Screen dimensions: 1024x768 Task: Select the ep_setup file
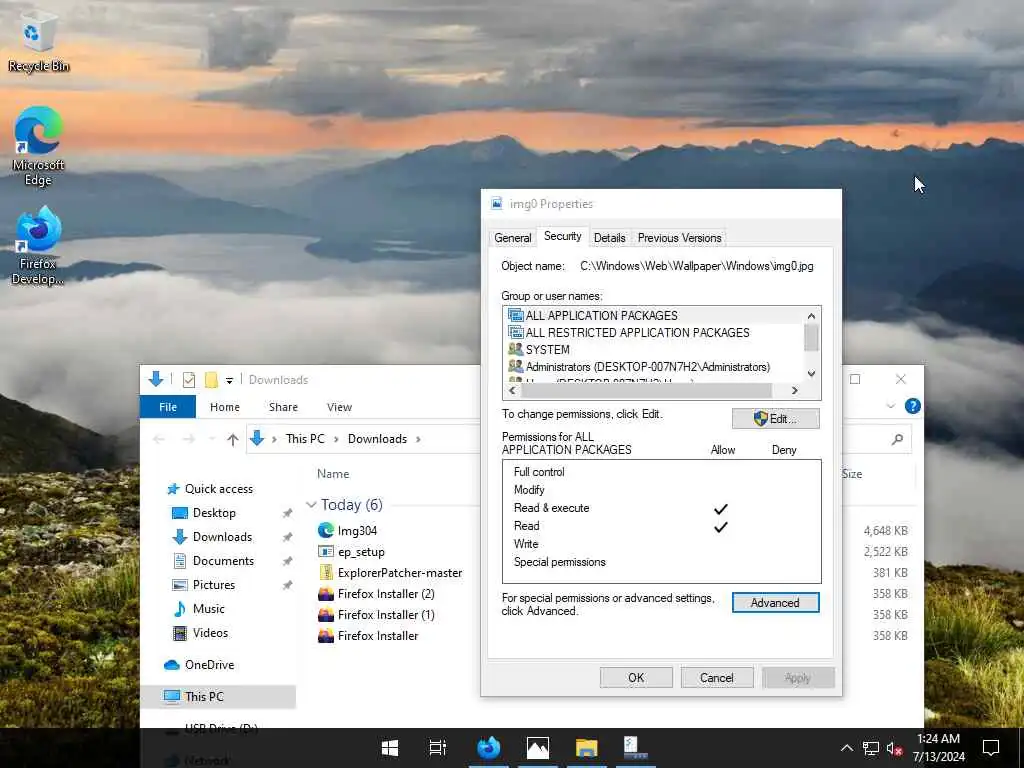(360, 552)
